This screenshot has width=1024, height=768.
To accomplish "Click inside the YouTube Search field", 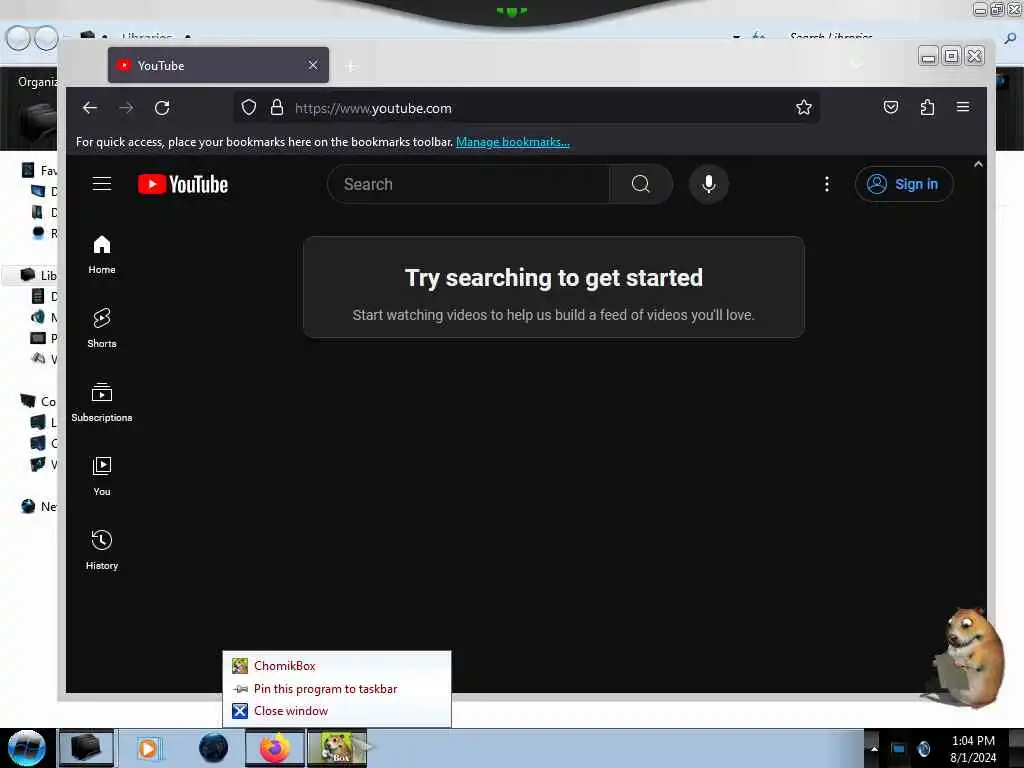I will (469, 184).
